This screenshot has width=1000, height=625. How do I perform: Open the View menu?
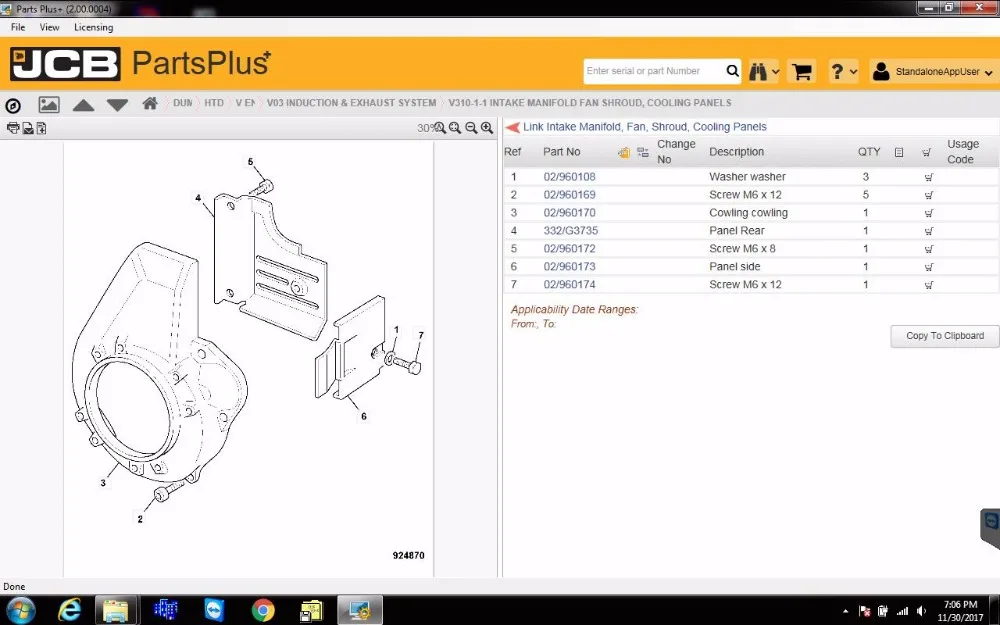[49, 27]
